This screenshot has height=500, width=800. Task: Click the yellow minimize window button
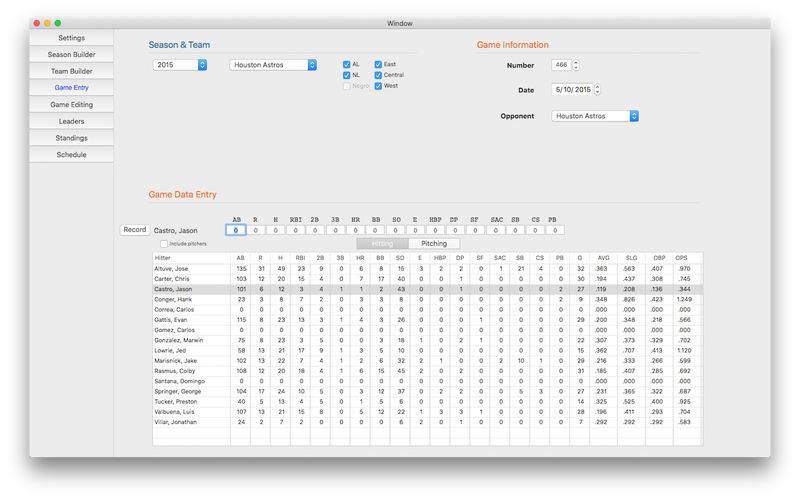click(46, 23)
